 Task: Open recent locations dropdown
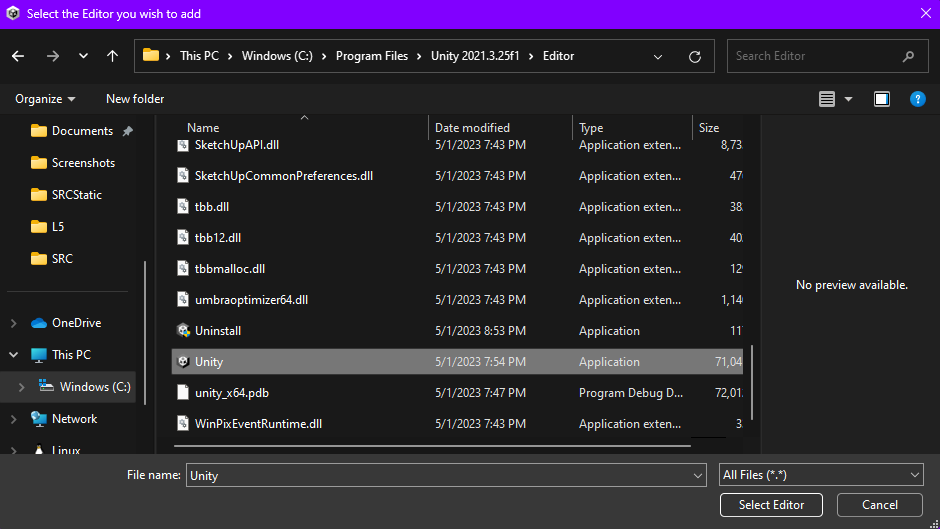click(x=83, y=56)
